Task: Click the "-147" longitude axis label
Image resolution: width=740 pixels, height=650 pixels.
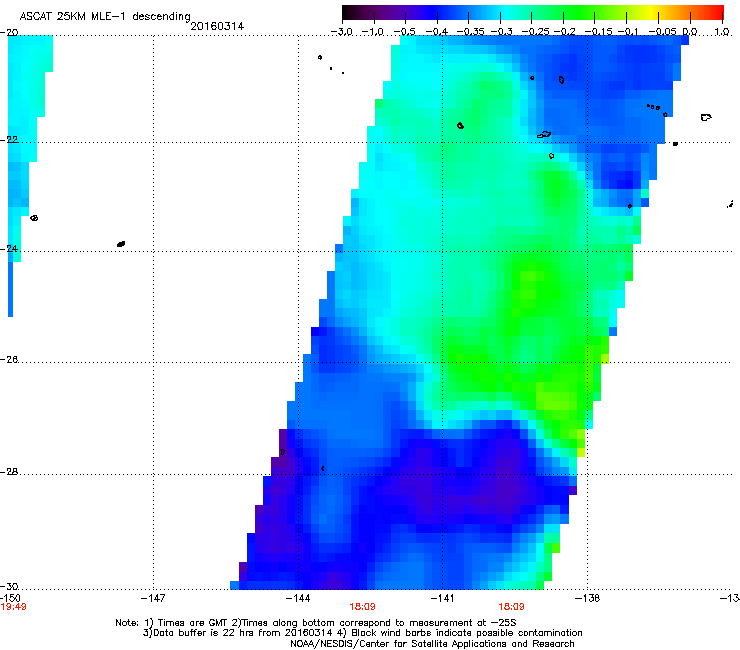Action: pos(153,598)
